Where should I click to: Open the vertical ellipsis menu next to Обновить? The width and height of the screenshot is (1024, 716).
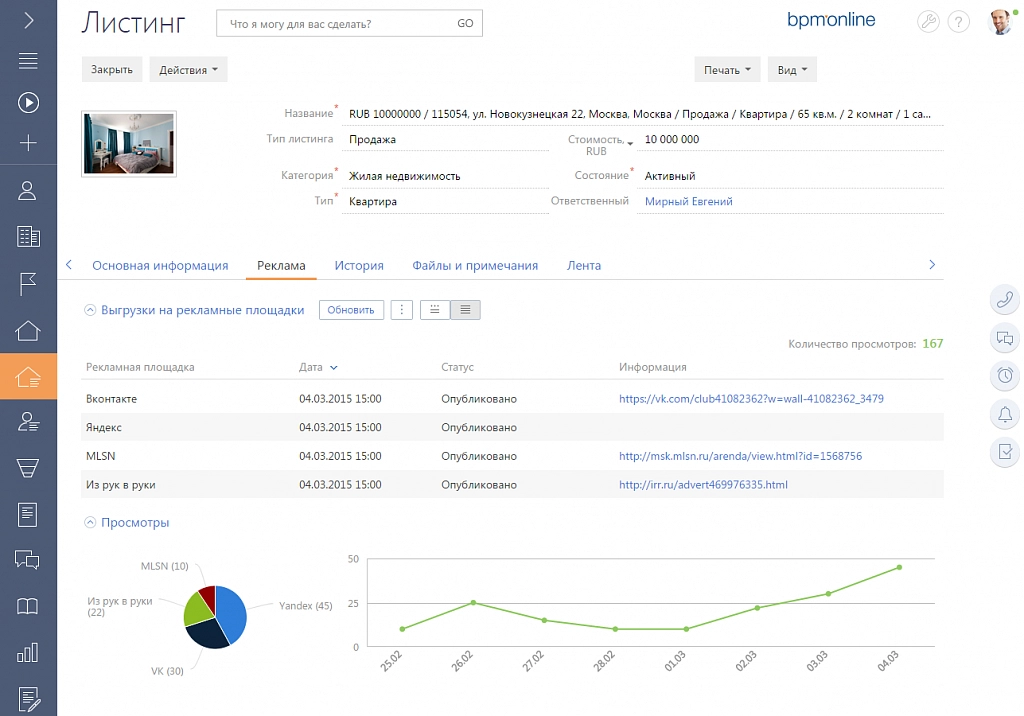pos(402,310)
